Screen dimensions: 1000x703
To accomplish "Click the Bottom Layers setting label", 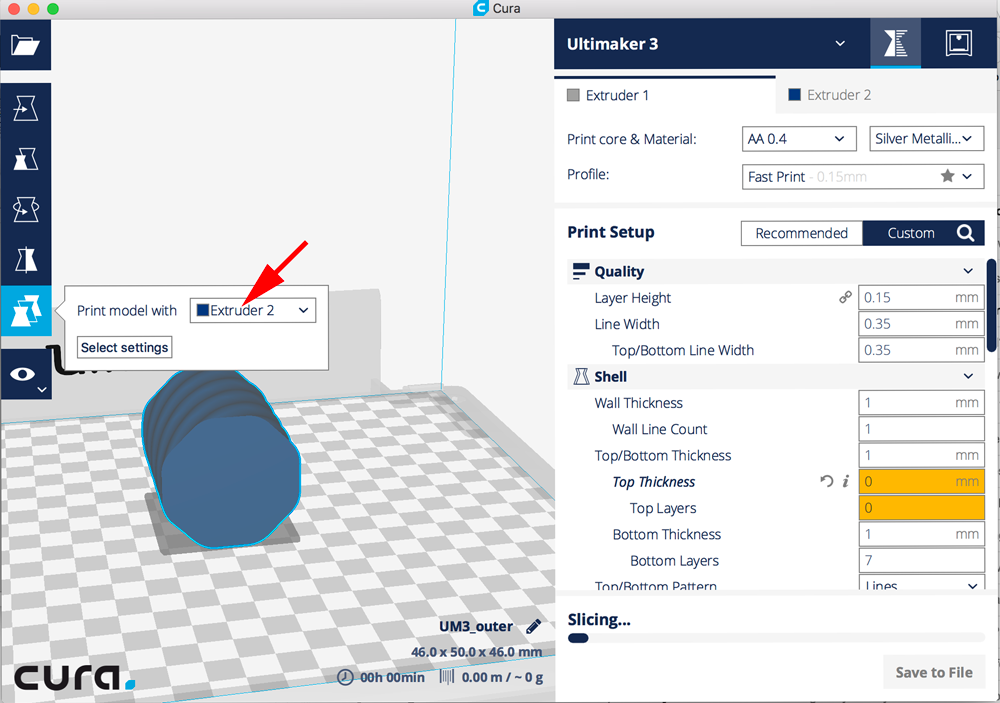I will click(x=674, y=561).
